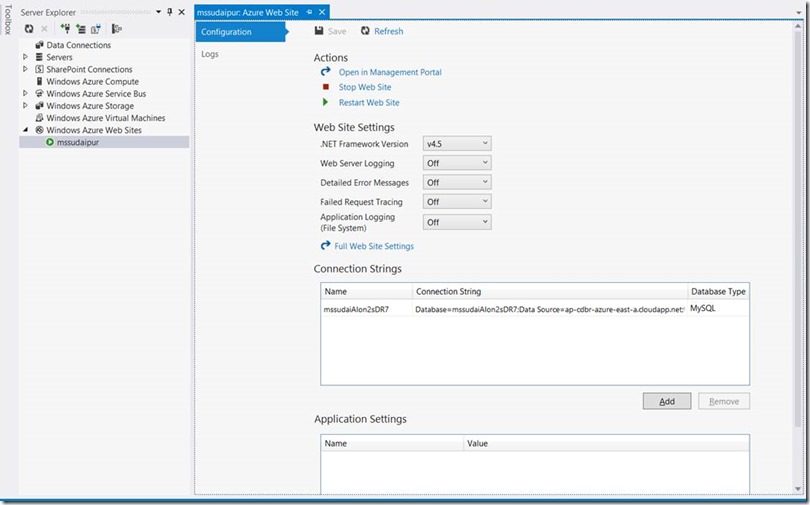Switch to the Configuration section

(x=240, y=32)
